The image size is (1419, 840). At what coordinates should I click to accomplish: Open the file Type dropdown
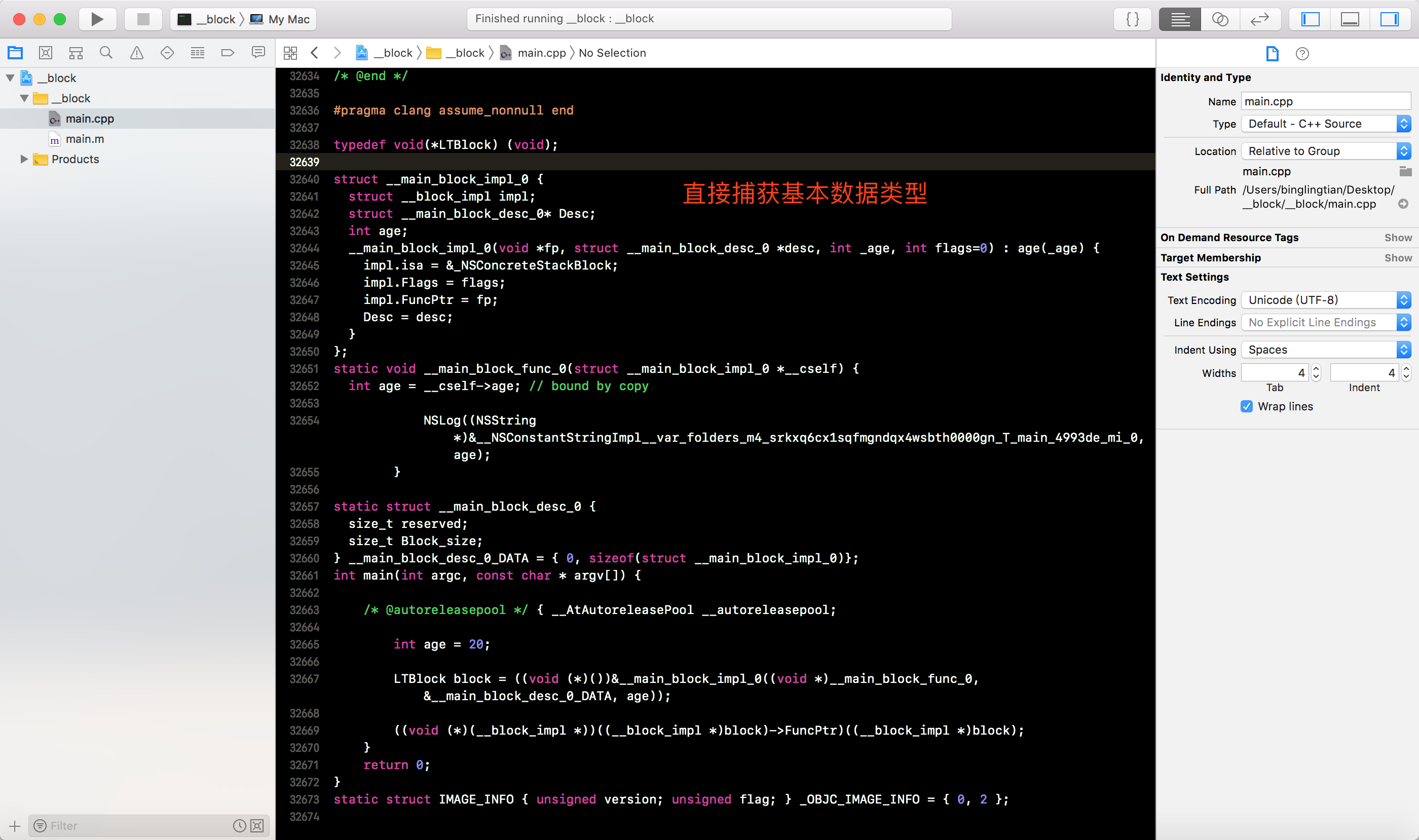pos(1326,124)
